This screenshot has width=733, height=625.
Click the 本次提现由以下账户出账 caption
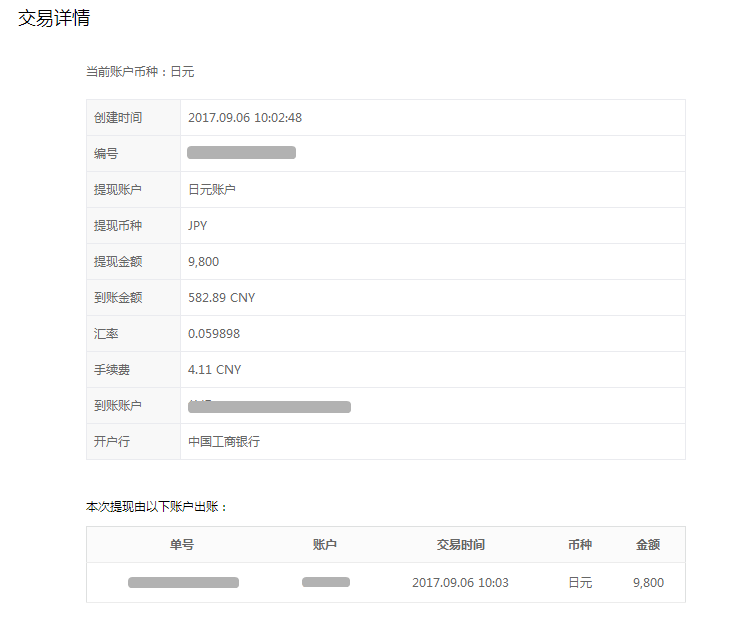click(157, 507)
